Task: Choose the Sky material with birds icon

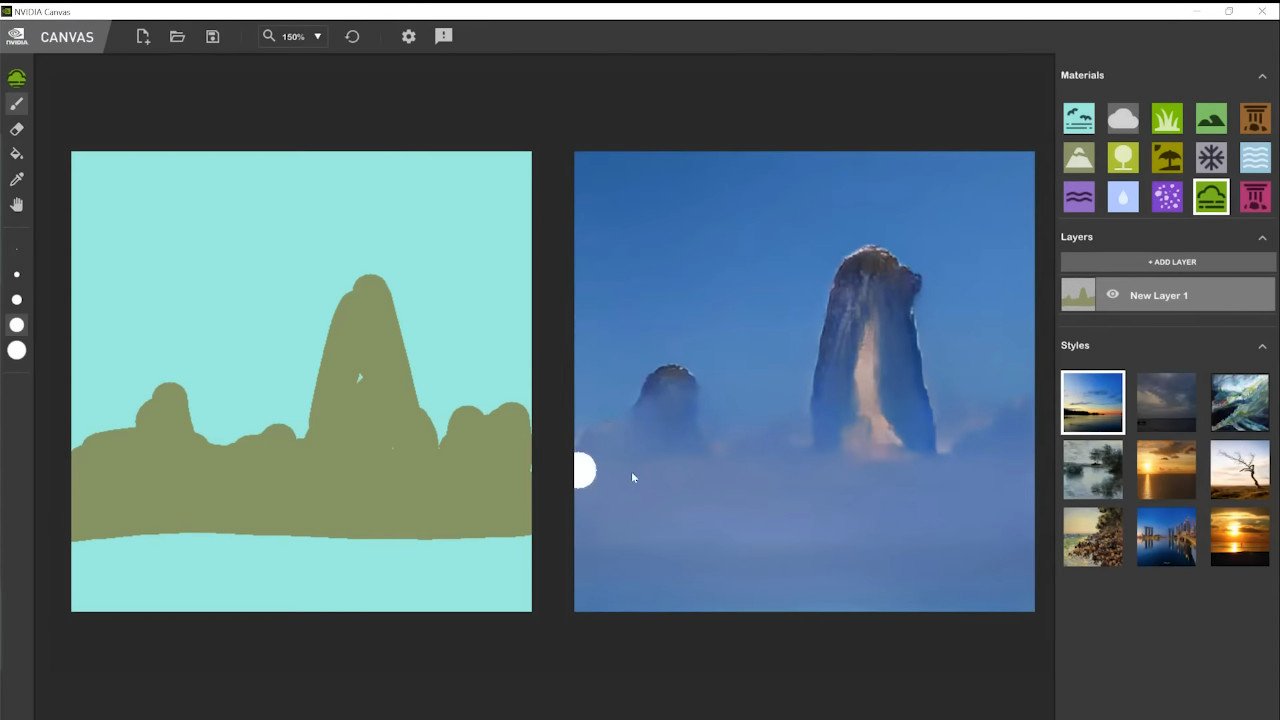Action: coord(1079,118)
